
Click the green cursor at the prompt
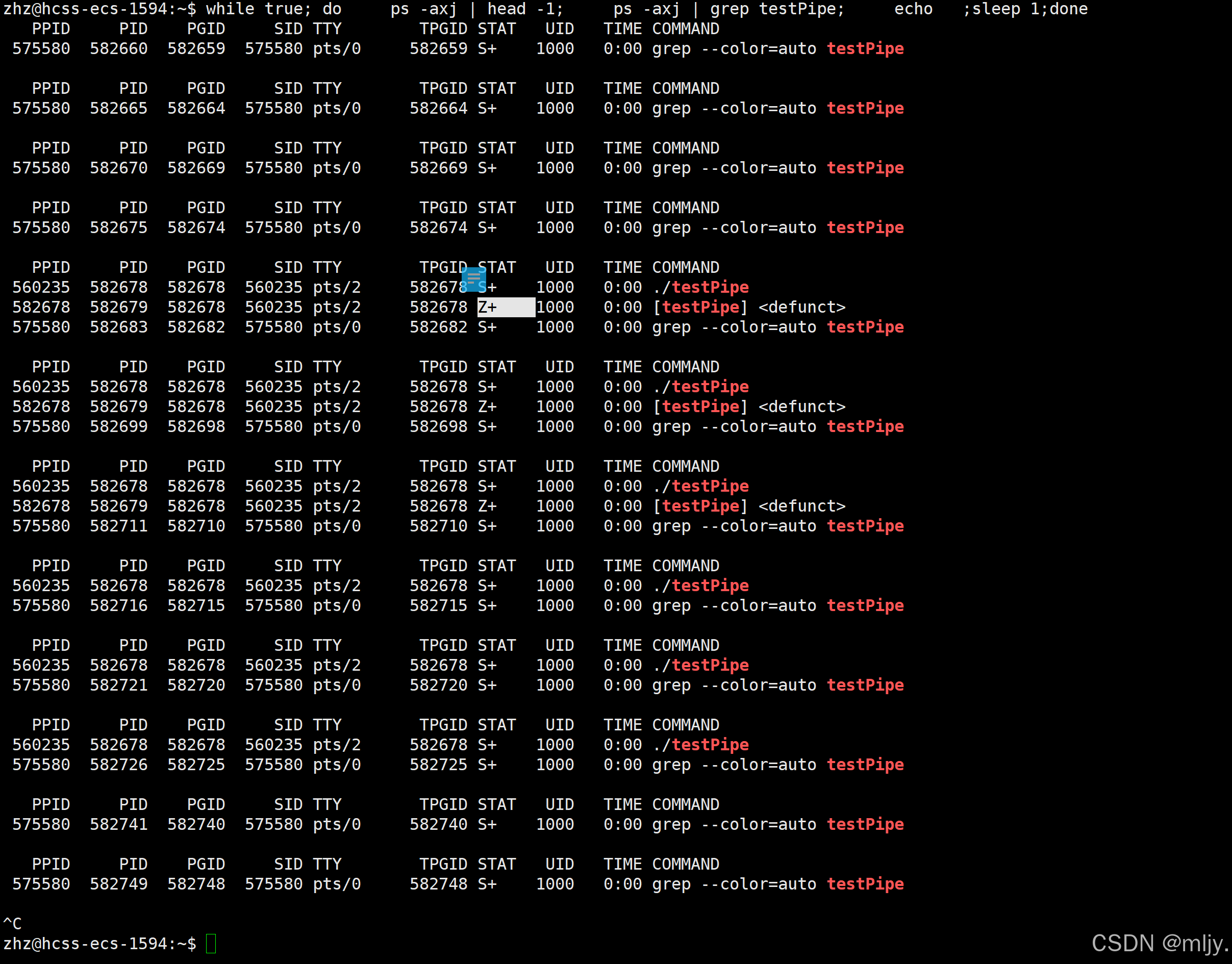tap(211, 944)
